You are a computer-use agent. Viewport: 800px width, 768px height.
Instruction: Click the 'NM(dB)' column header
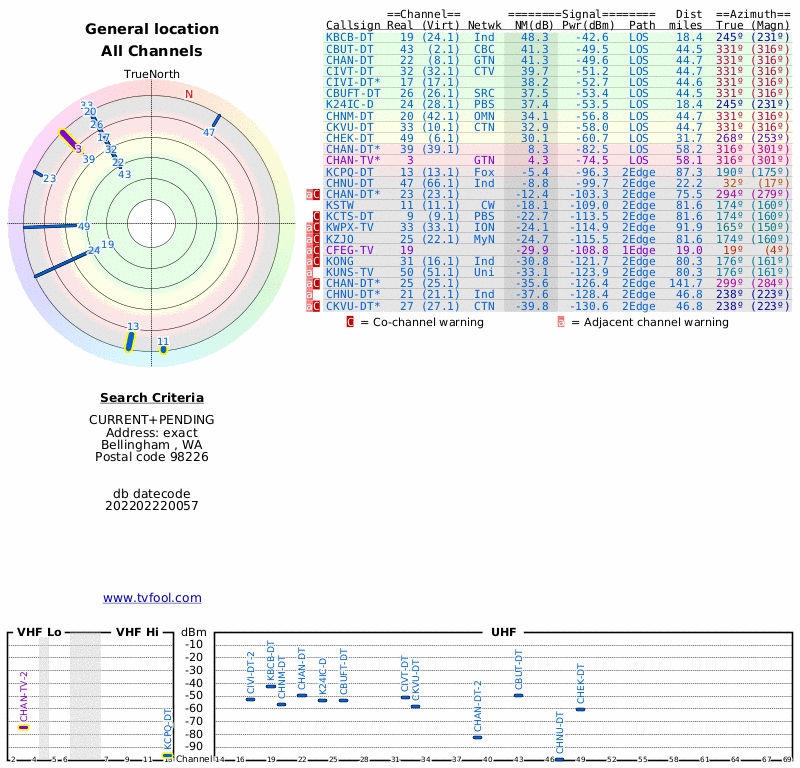pos(534,25)
